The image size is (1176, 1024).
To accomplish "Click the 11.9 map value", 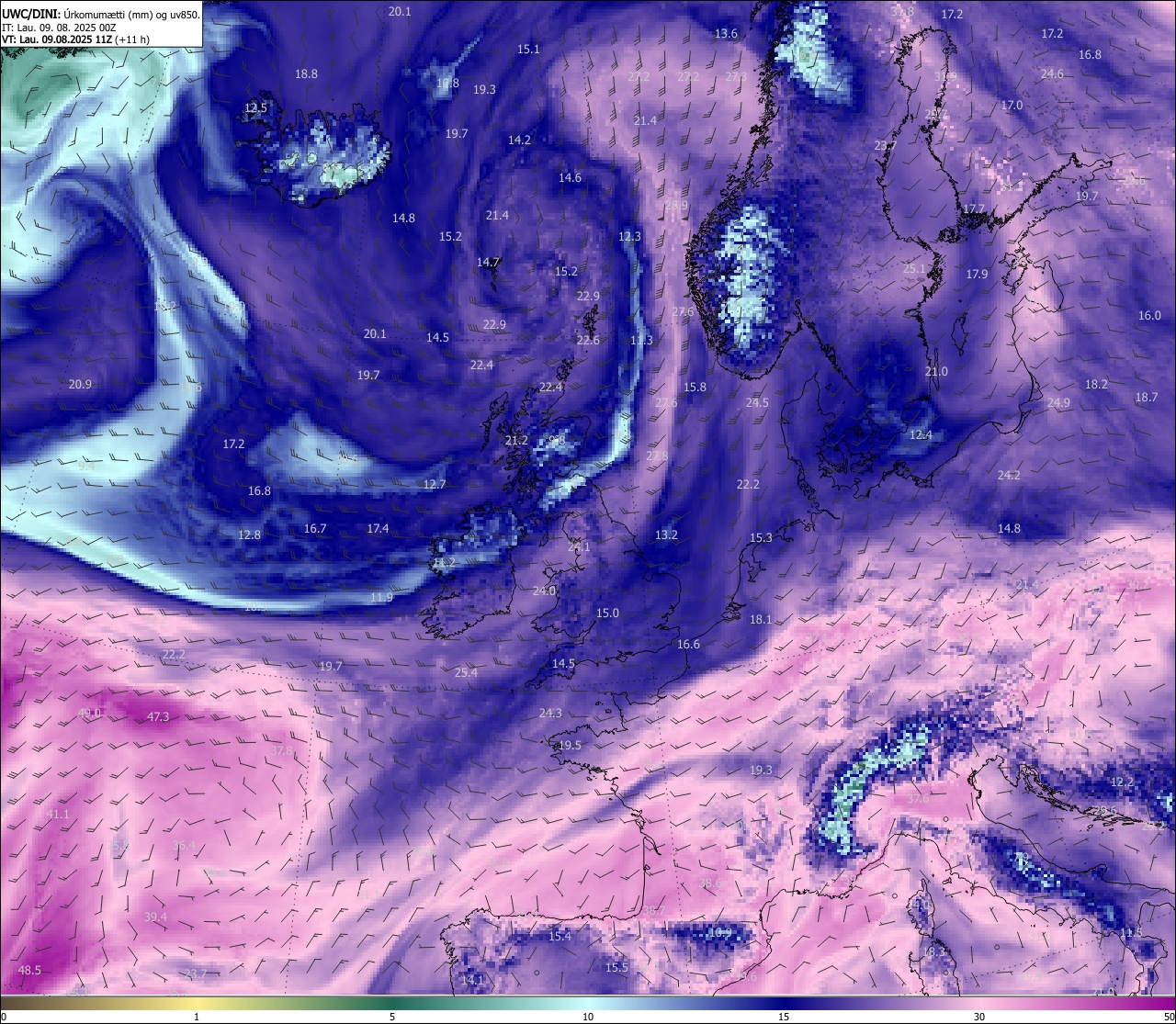I will 381,597.
